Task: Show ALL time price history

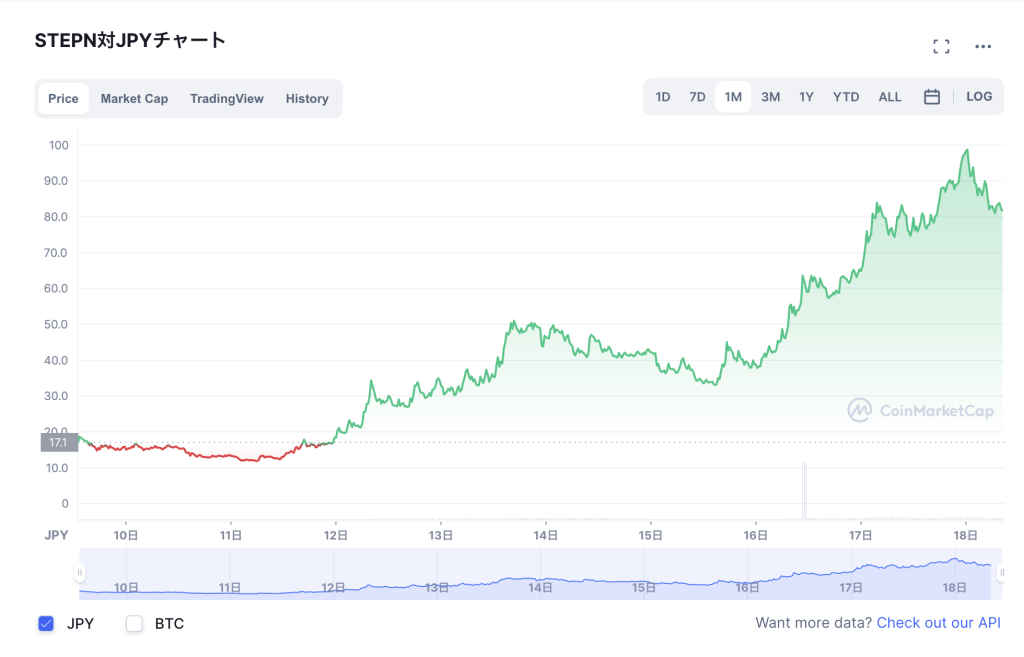Action: 890,97
